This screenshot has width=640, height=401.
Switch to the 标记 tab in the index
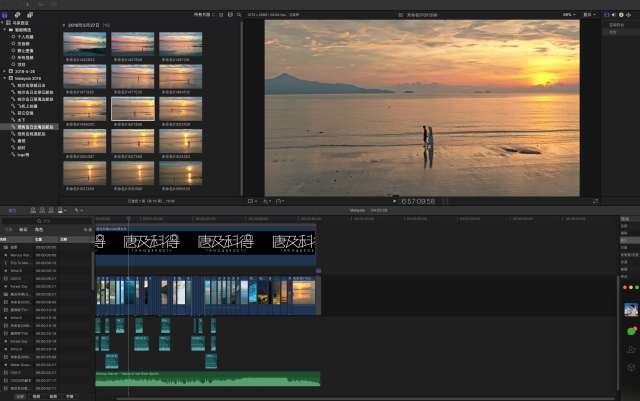[x=24, y=229]
